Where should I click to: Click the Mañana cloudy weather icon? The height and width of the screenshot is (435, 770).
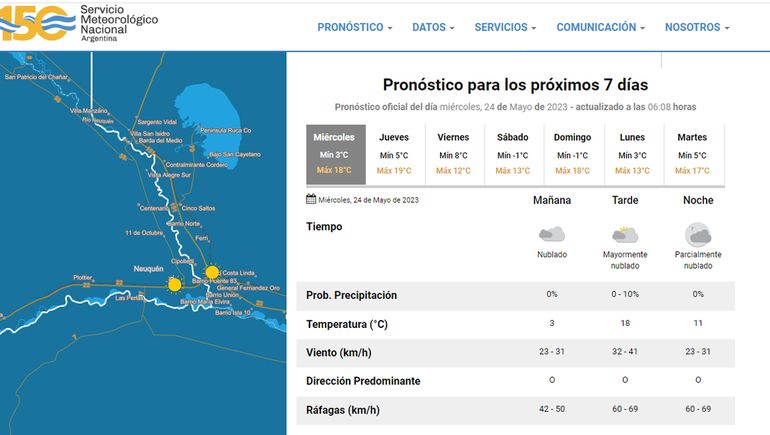tap(551, 235)
